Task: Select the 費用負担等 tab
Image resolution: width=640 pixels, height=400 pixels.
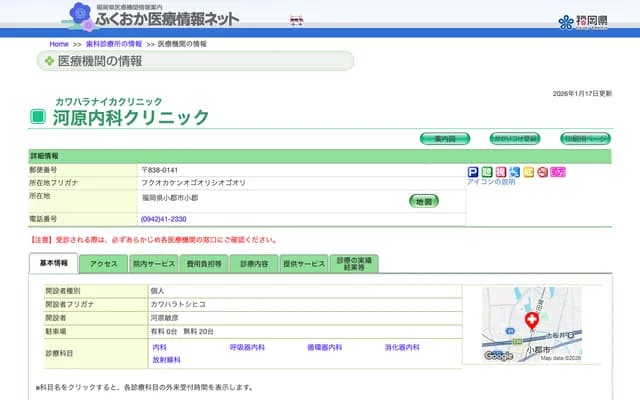Action: click(x=203, y=264)
